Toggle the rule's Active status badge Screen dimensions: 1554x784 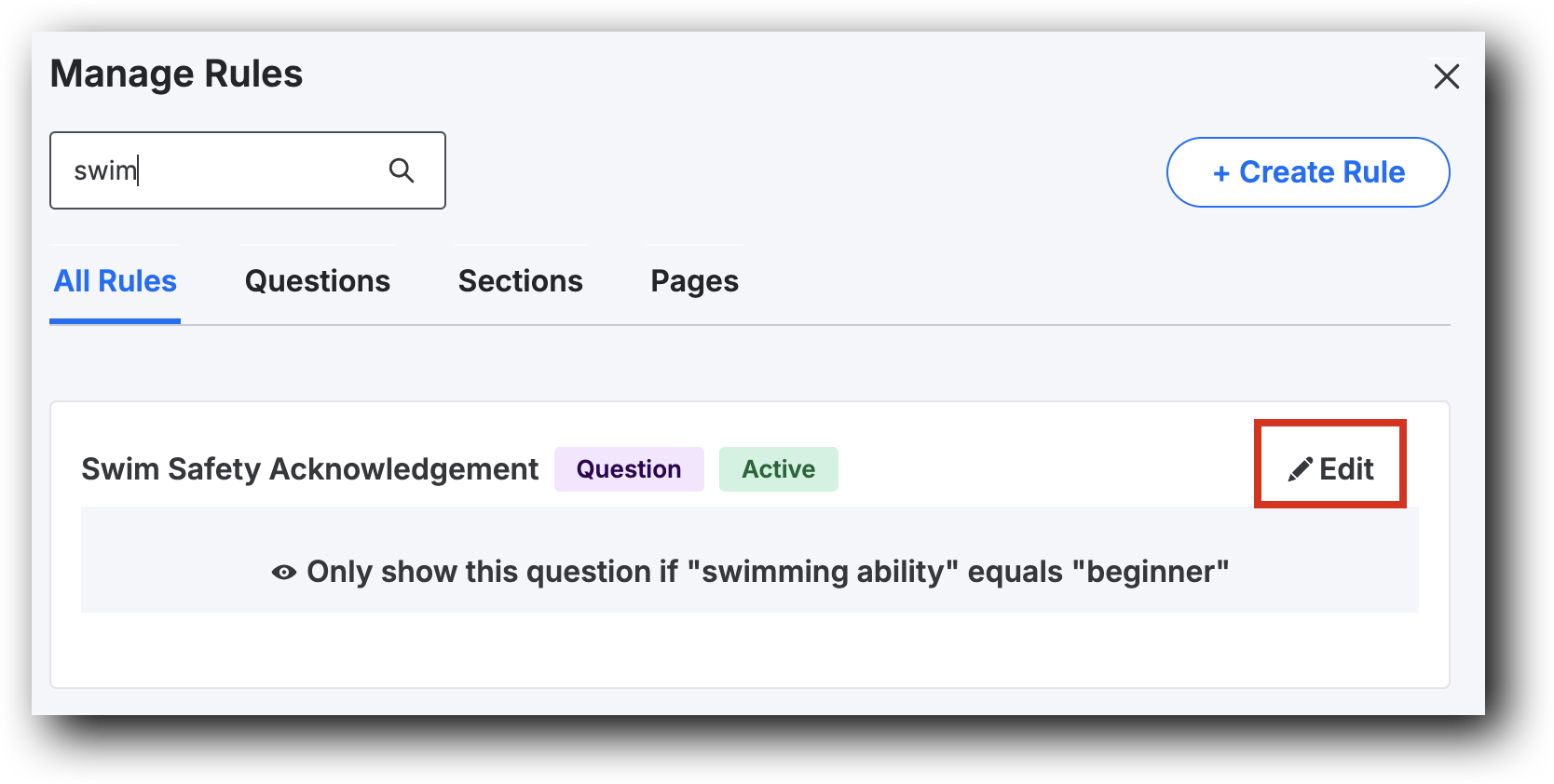pos(778,469)
